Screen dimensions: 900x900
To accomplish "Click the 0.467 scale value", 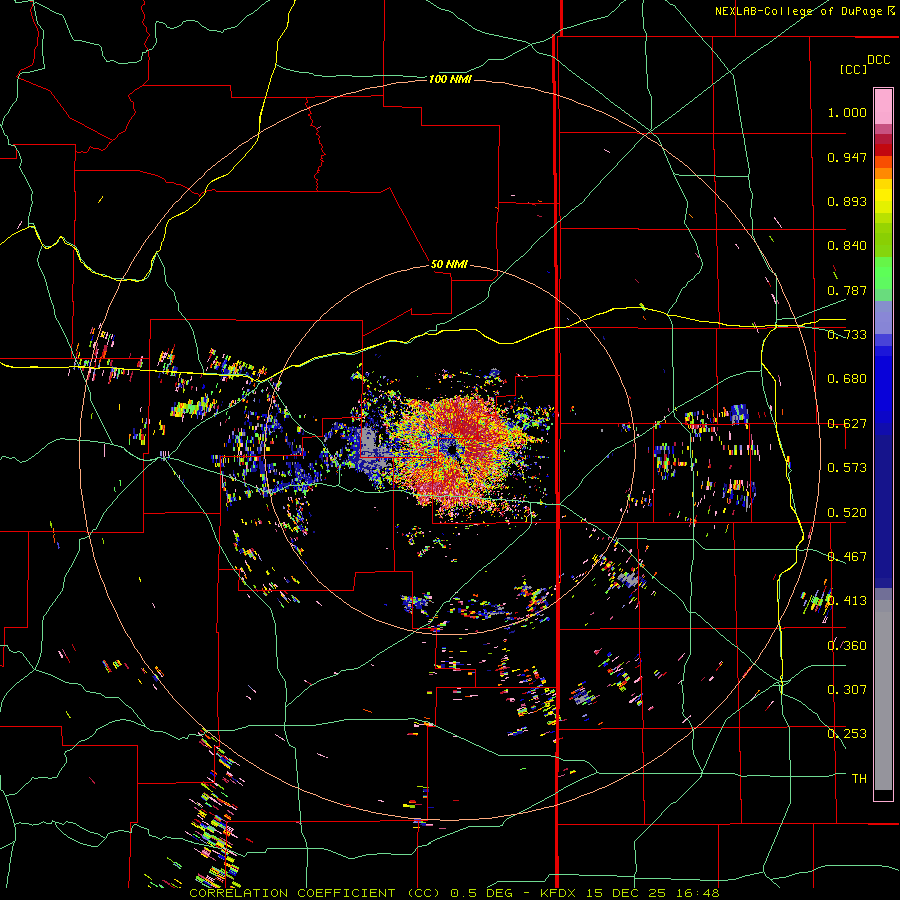I will click(847, 557).
